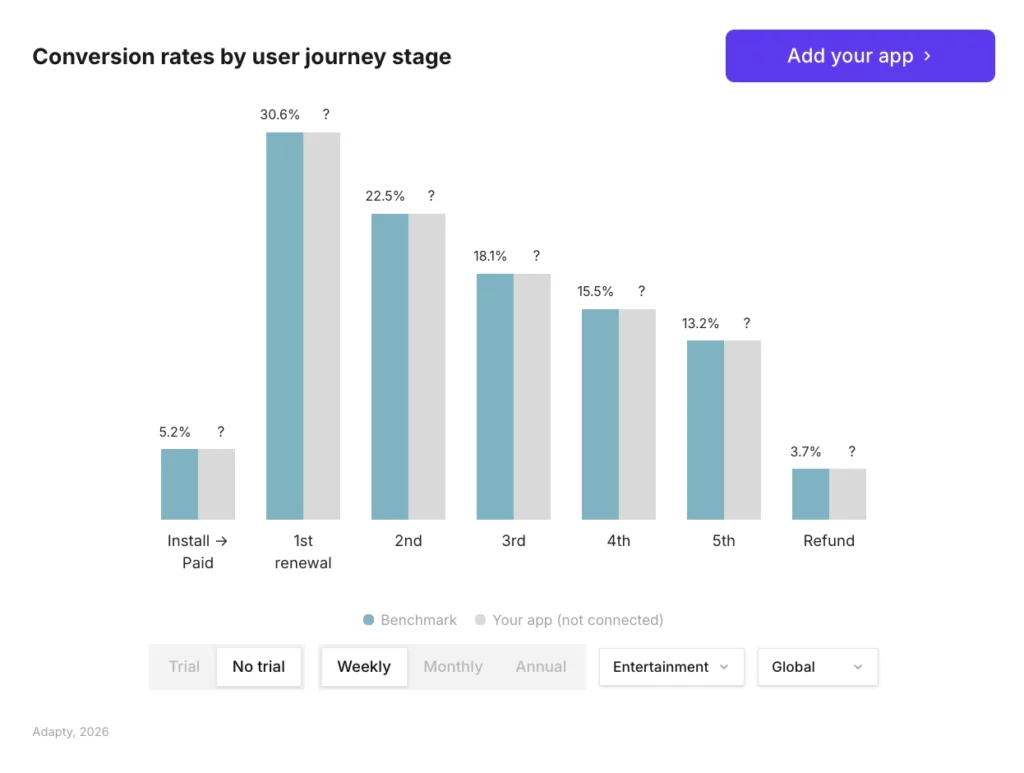This screenshot has height=773, width=1024.
Task: Click the chevron on the Global dropdown
Action: pos(859,667)
